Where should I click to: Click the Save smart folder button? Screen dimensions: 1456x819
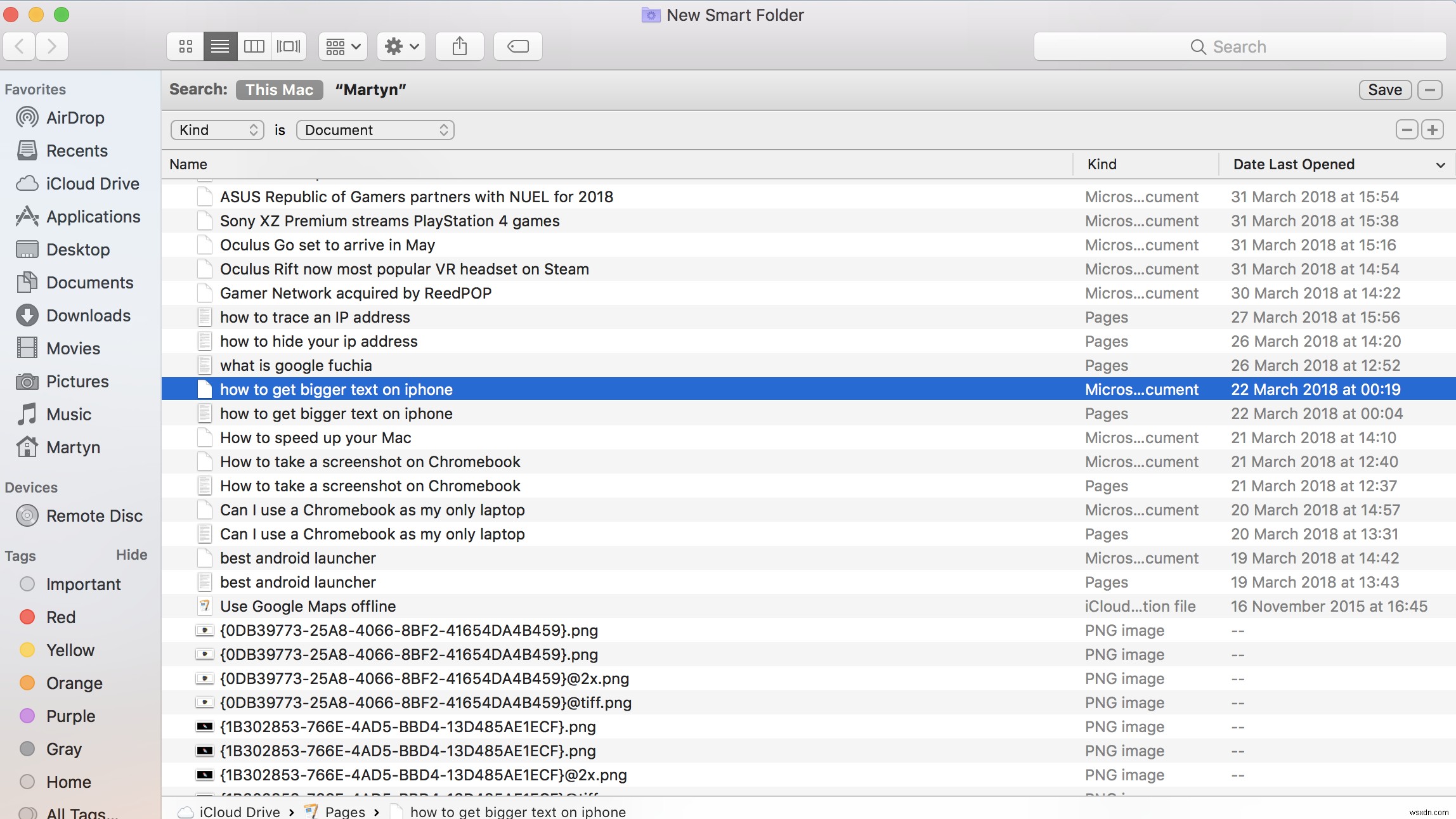tap(1385, 89)
